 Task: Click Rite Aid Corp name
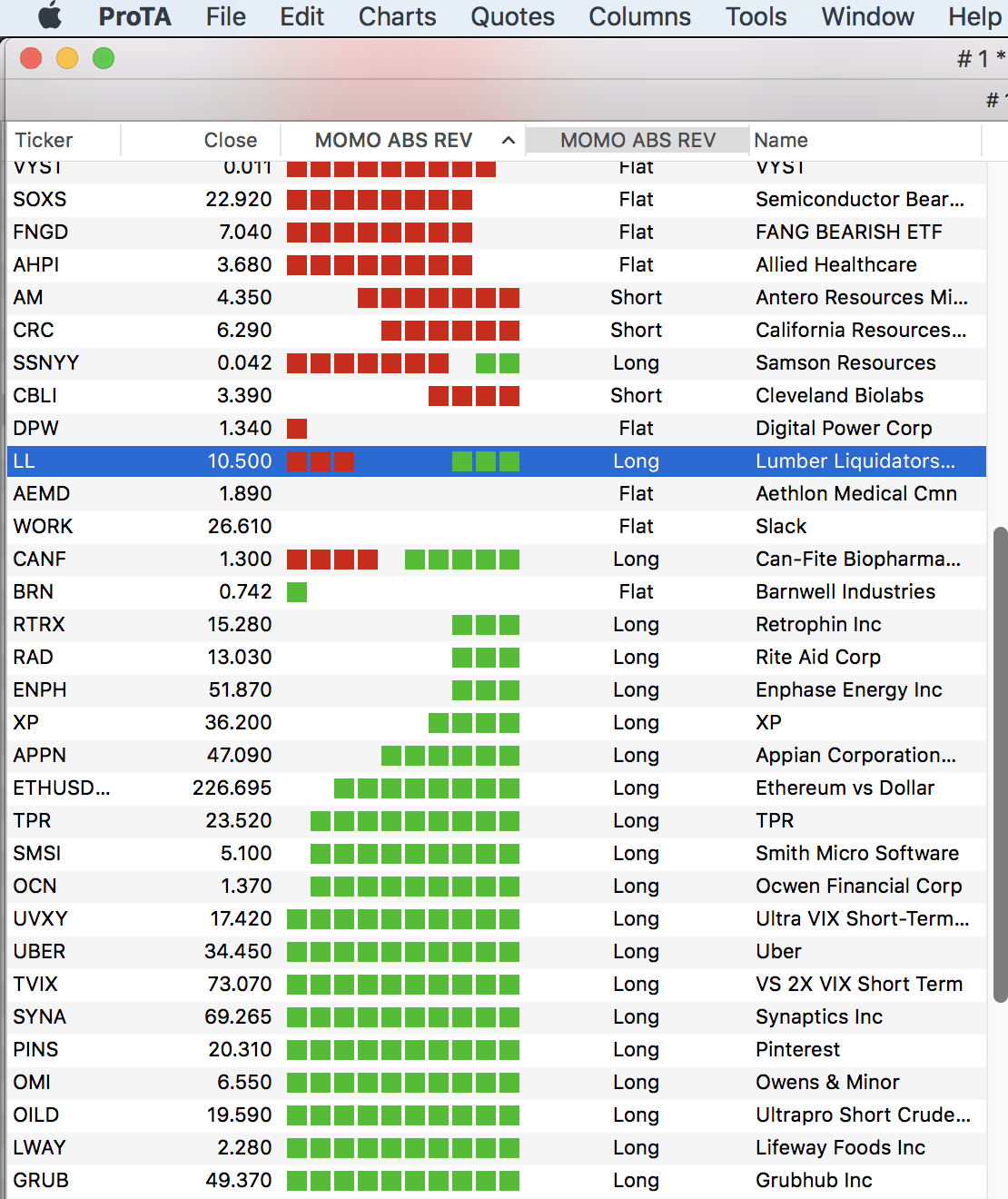[818, 658]
